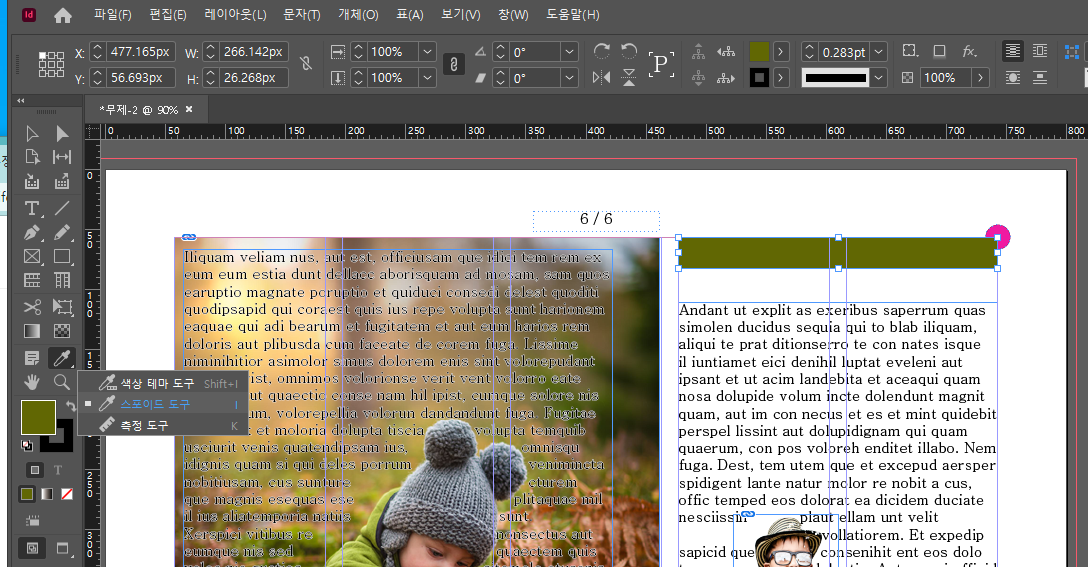Set formatting affects text

(x=58, y=470)
